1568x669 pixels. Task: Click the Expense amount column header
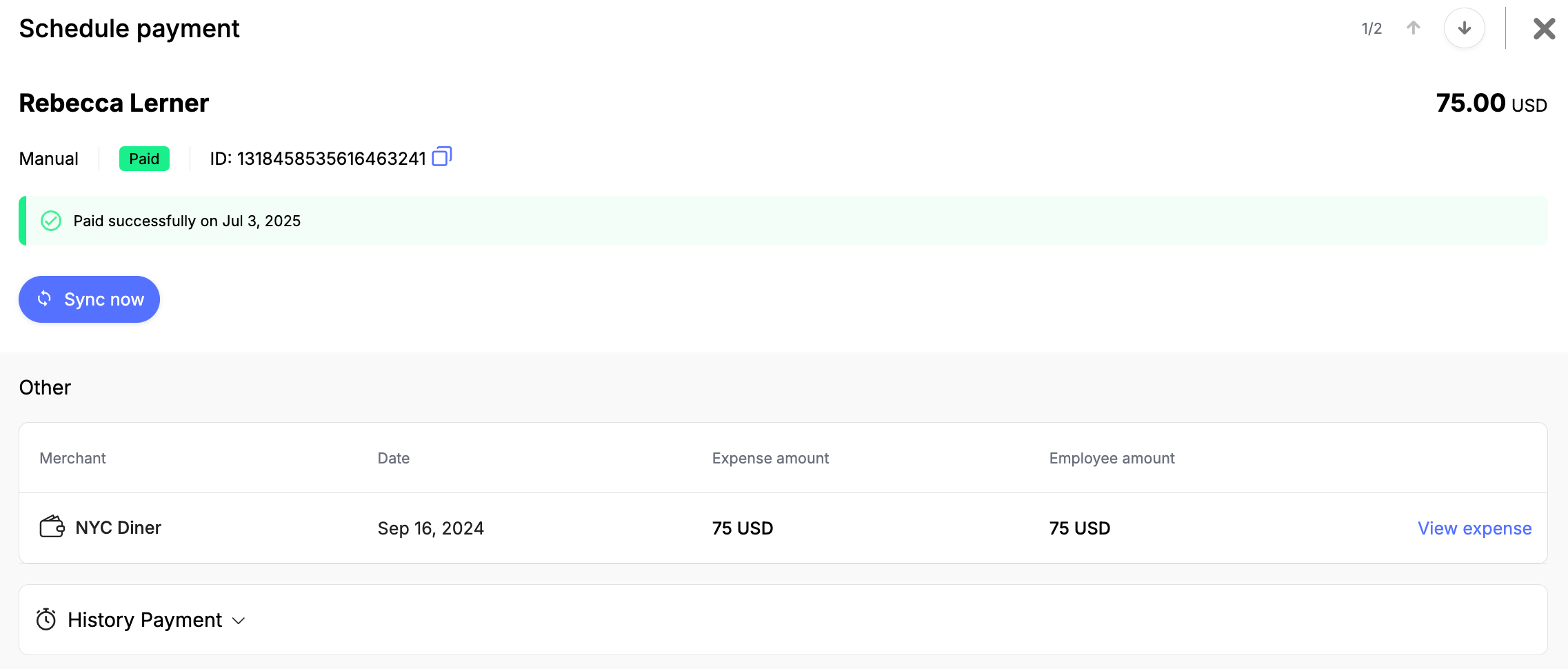click(x=770, y=458)
